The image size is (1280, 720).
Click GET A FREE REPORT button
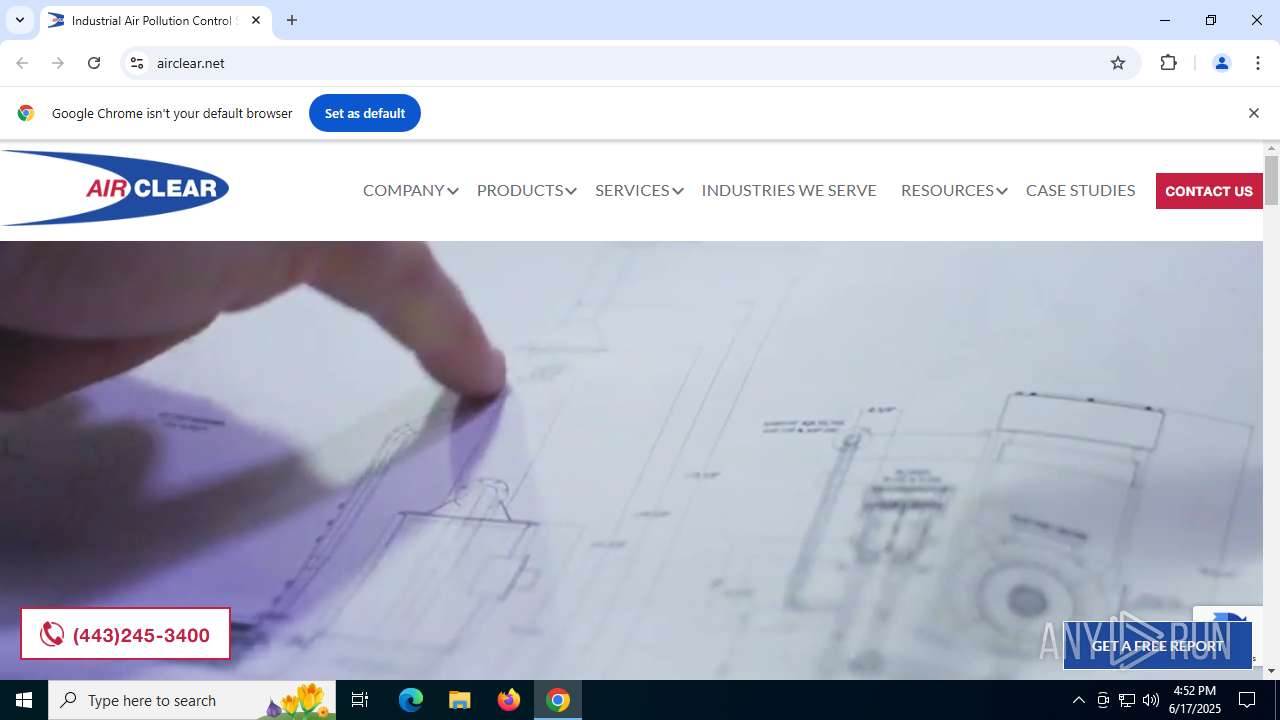pos(1157,646)
